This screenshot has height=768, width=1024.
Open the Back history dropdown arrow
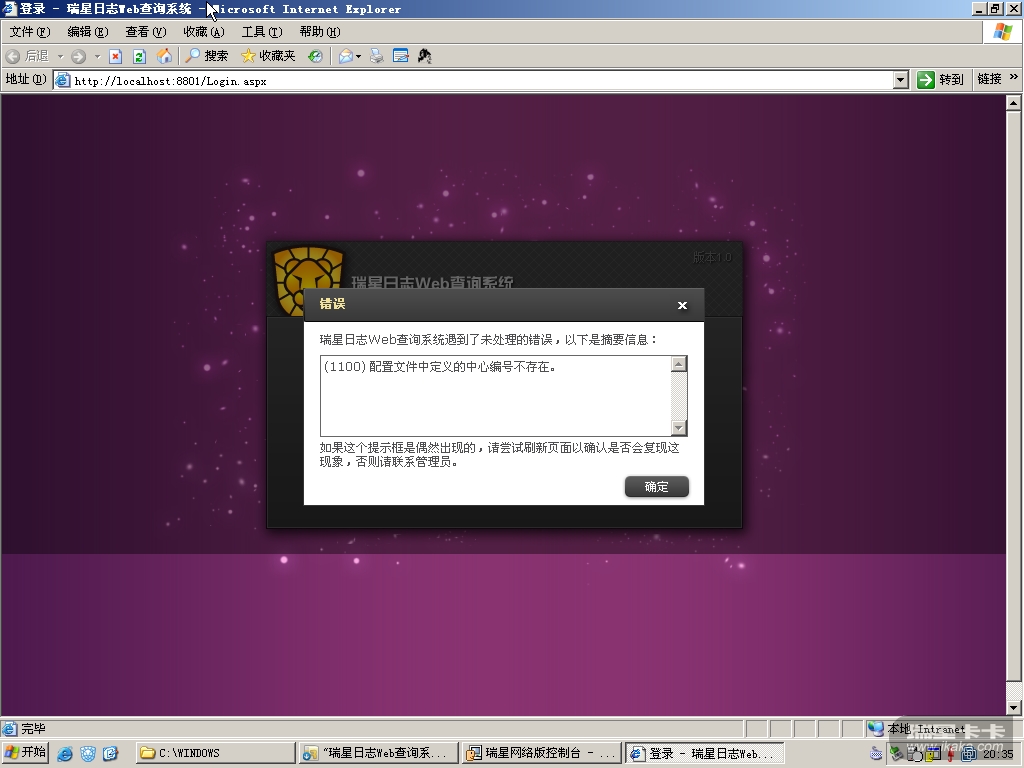coord(60,57)
